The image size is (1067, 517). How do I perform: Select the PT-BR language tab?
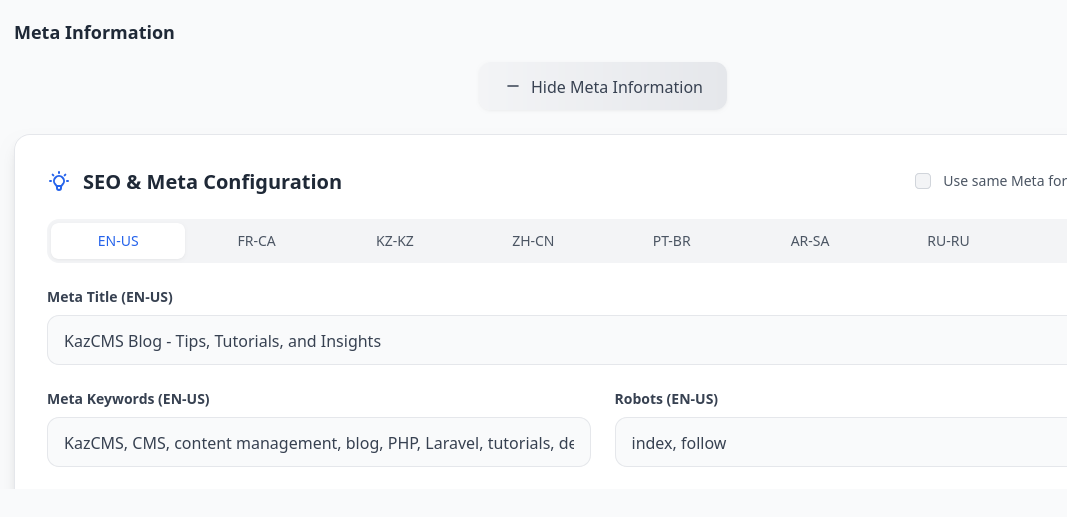pyautogui.click(x=672, y=241)
